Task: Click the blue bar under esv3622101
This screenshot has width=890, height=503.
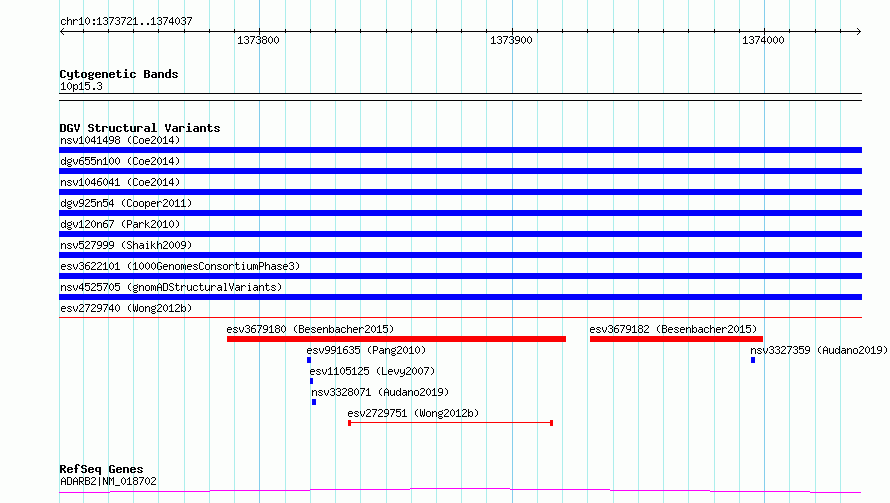Action: tap(460, 276)
